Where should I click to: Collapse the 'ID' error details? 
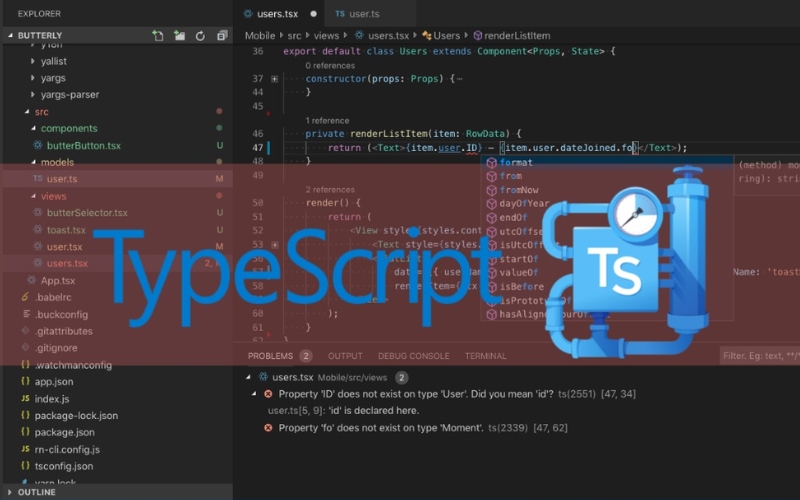[254, 394]
